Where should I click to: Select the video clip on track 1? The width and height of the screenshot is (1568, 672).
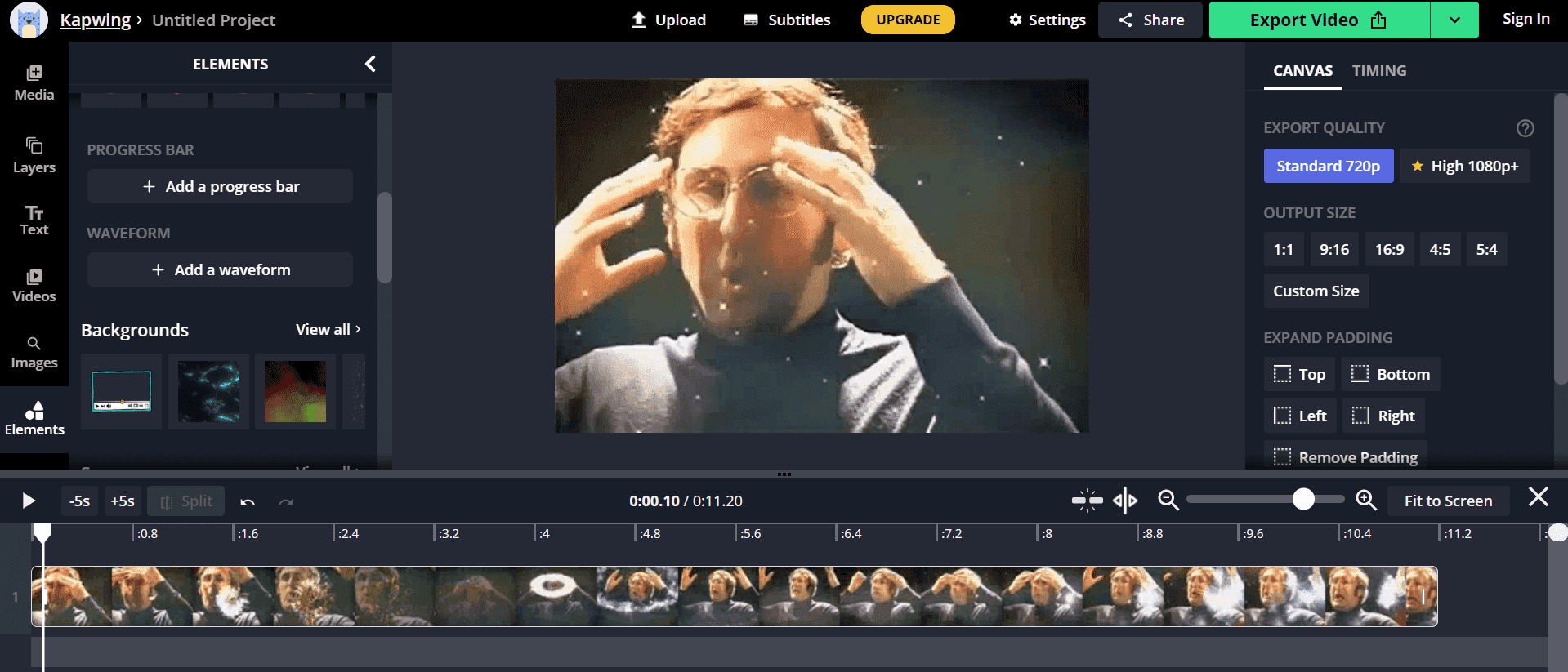735,596
